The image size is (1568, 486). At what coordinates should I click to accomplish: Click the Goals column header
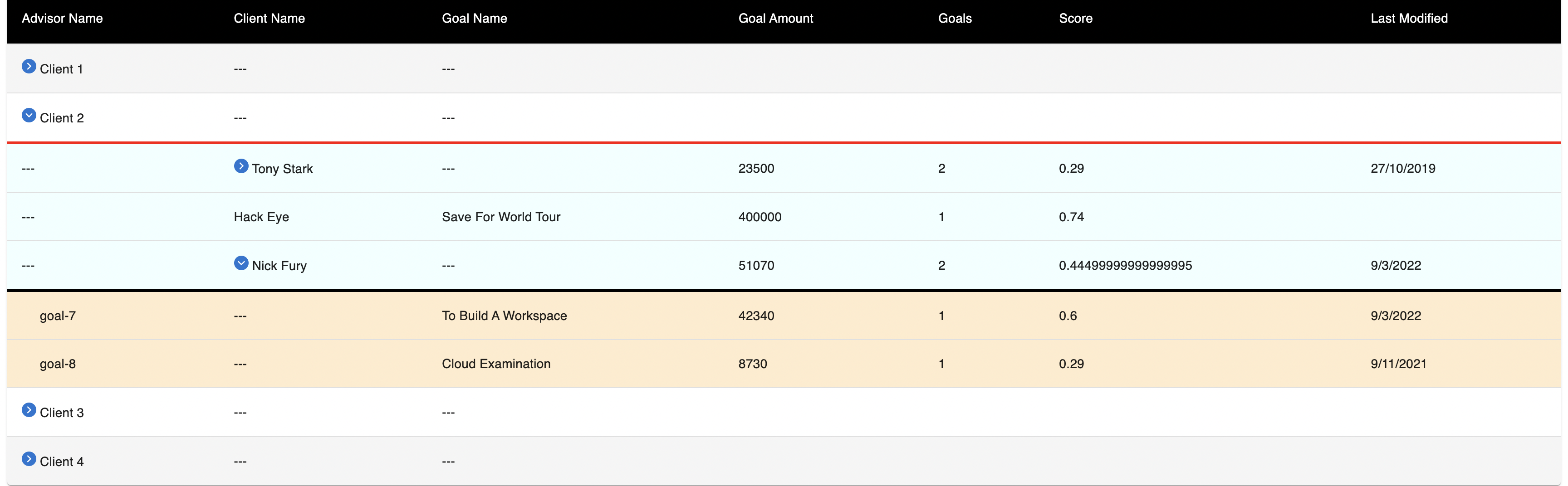[x=955, y=18]
